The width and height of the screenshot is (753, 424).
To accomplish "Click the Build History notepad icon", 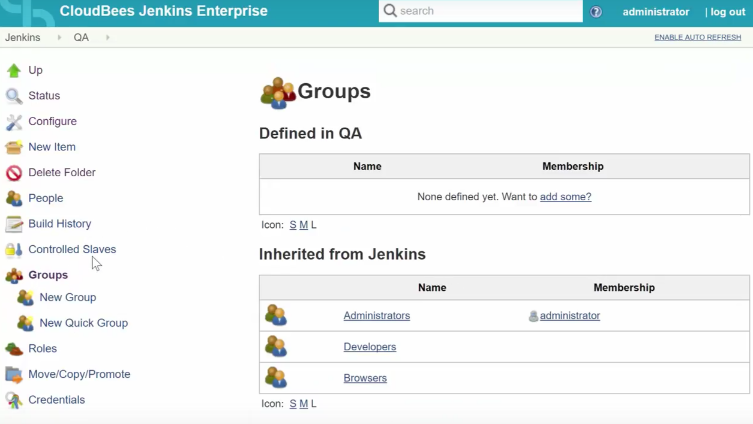I will click(x=13, y=224).
